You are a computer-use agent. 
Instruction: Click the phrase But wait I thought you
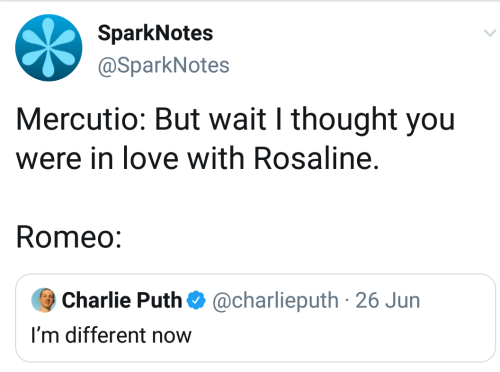[305, 121]
